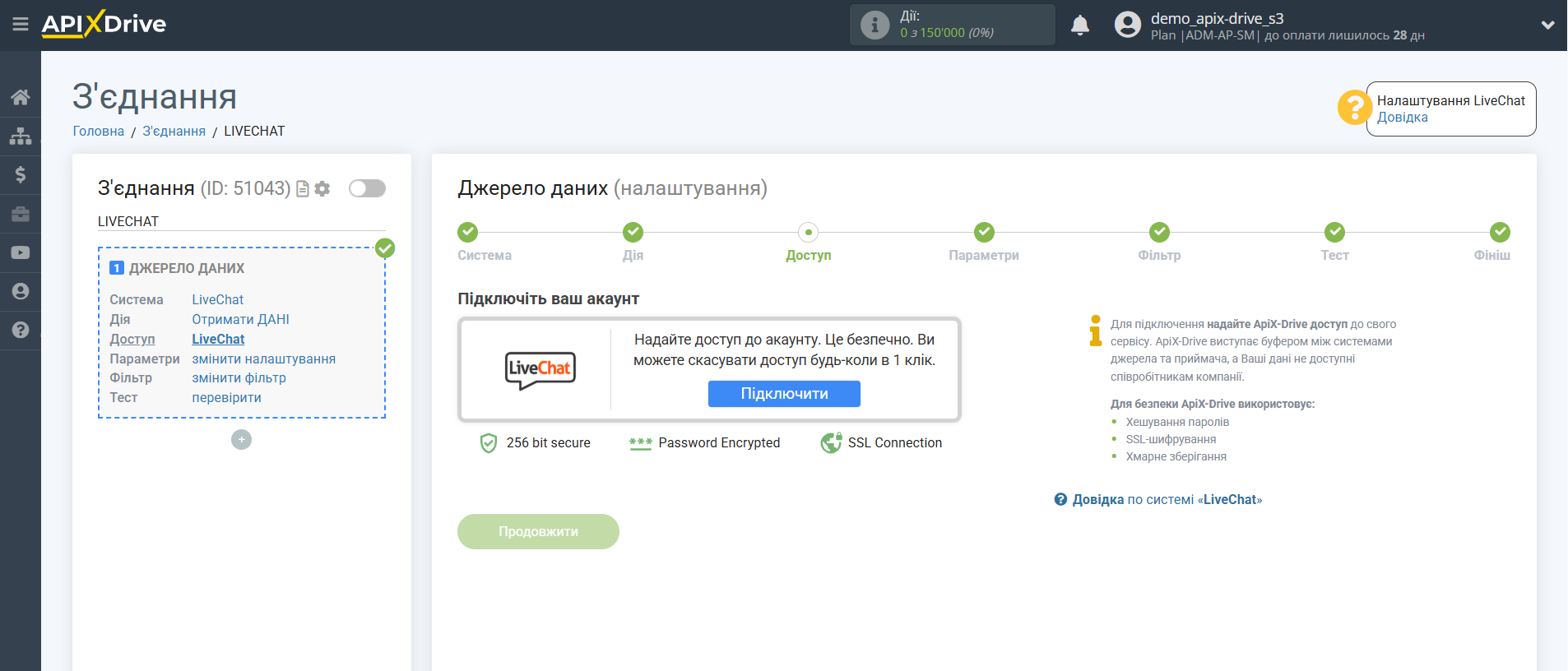The width and height of the screenshot is (1568, 671).
Task: Open the З'єднання breadcrumb link
Action: tap(174, 131)
